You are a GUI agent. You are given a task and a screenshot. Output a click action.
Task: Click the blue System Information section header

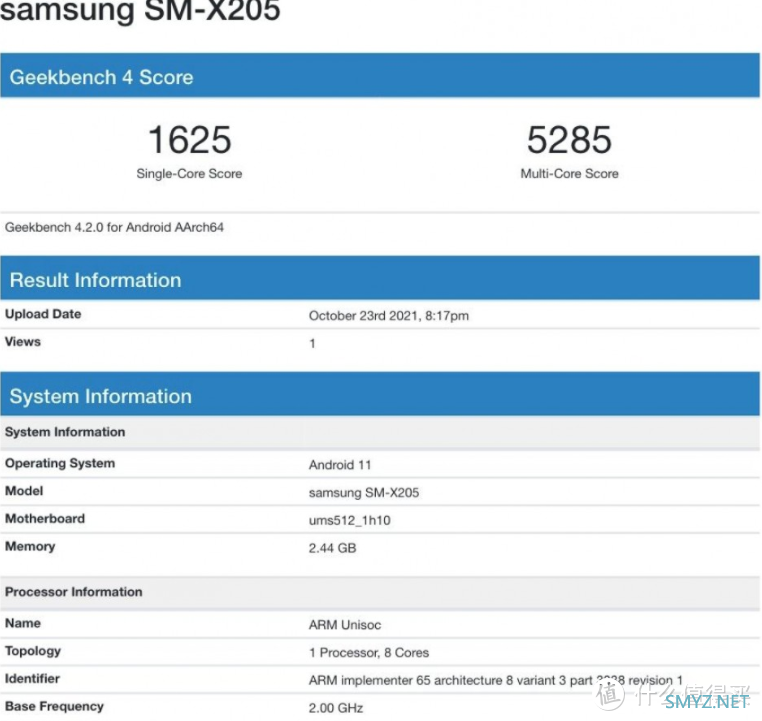pos(380,394)
